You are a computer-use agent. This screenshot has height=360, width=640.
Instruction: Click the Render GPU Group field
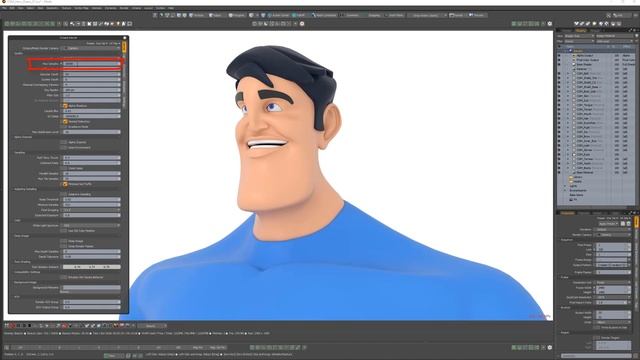click(x=91, y=302)
